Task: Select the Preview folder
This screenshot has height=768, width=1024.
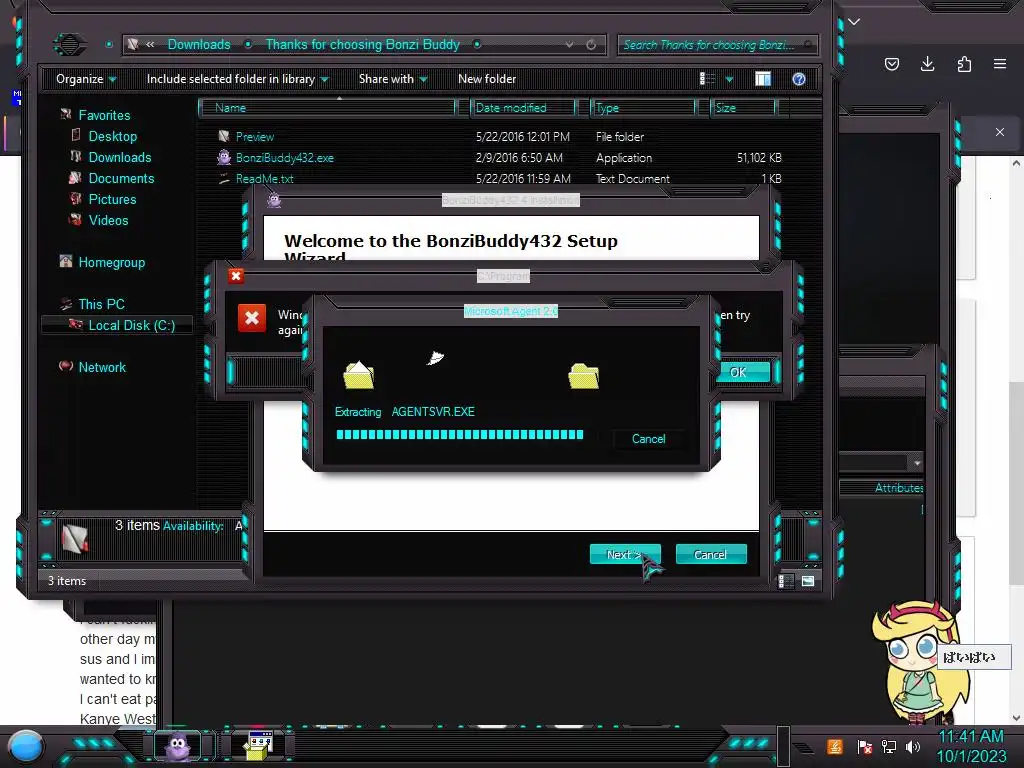Action: point(255,136)
